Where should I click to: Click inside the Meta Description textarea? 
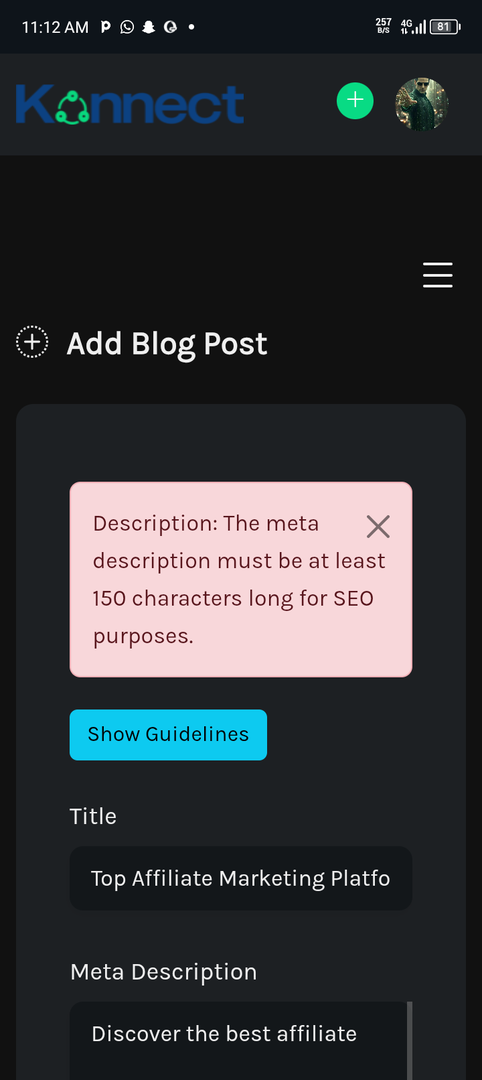238,1041
